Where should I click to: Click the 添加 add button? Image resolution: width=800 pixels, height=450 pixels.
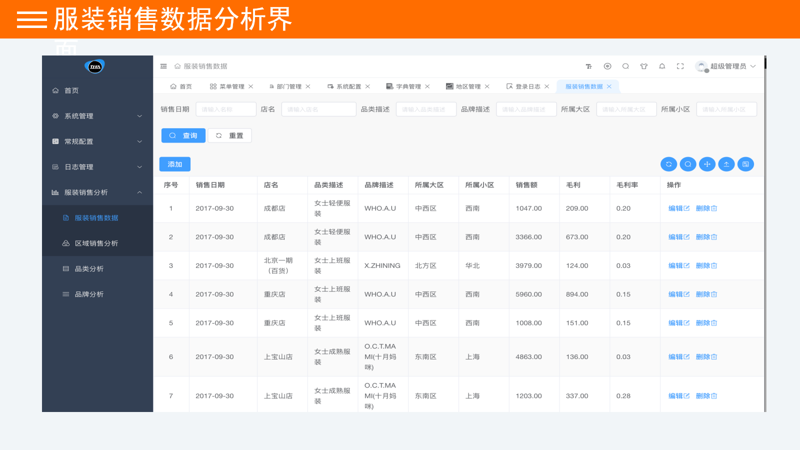coord(175,164)
